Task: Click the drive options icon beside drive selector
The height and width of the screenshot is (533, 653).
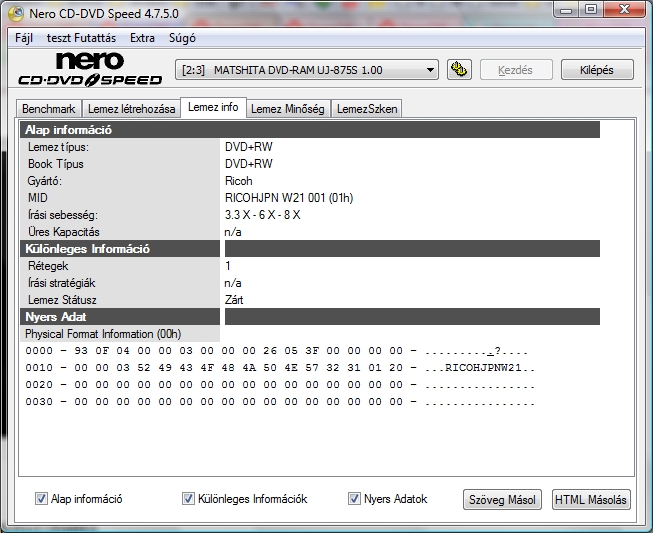Action: click(x=459, y=70)
